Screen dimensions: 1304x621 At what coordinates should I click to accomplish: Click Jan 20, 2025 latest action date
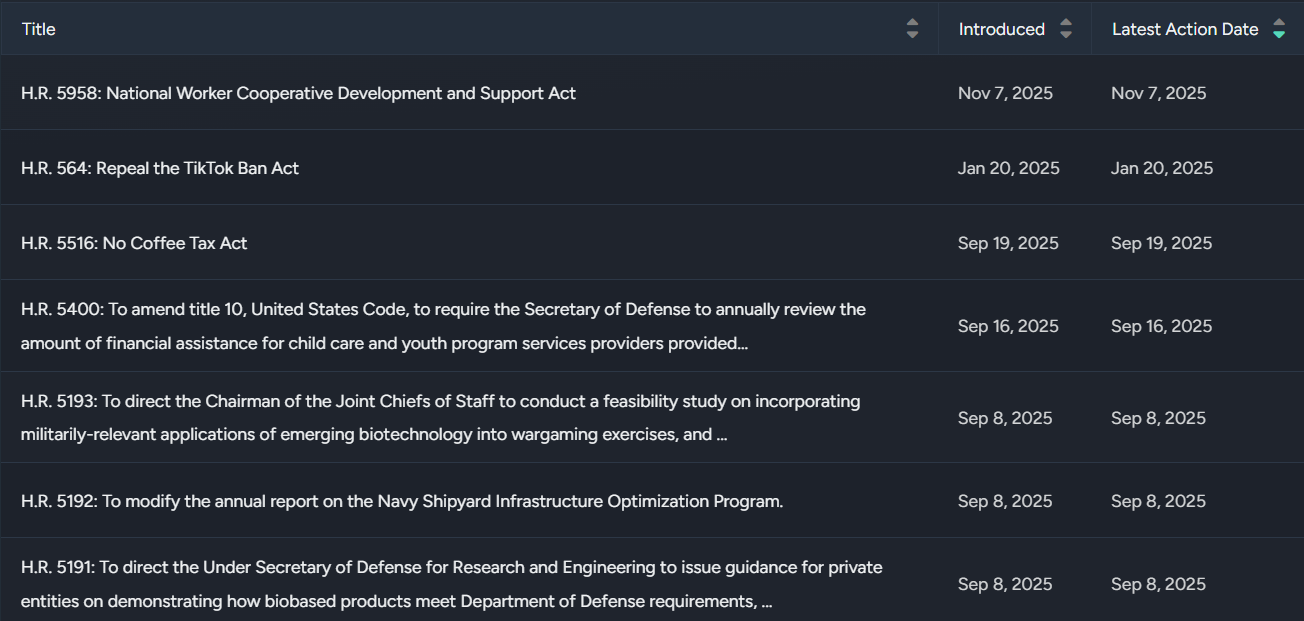click(1161, 168)
